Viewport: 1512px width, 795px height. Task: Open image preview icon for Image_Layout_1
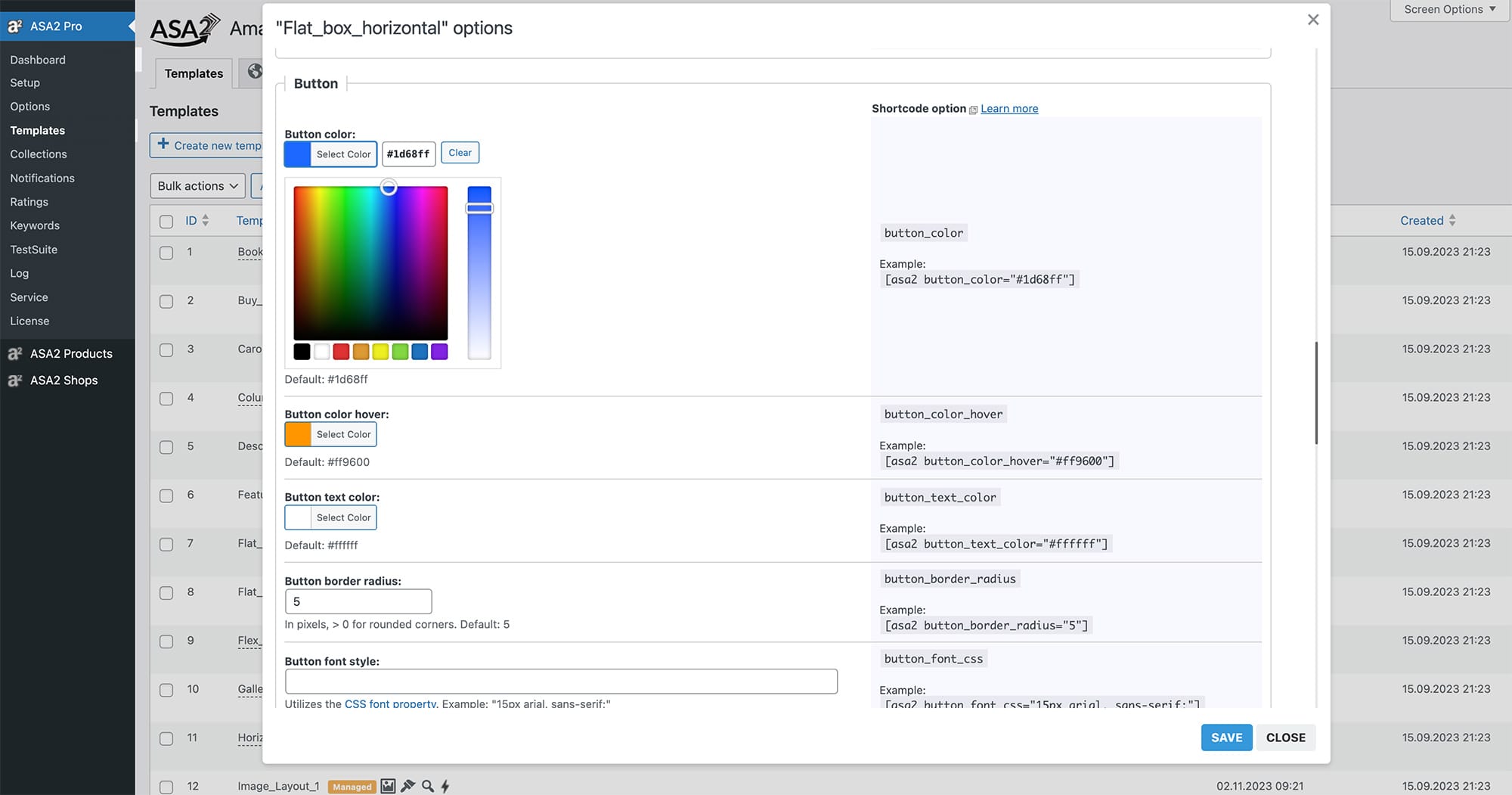[x=388, y=786]
